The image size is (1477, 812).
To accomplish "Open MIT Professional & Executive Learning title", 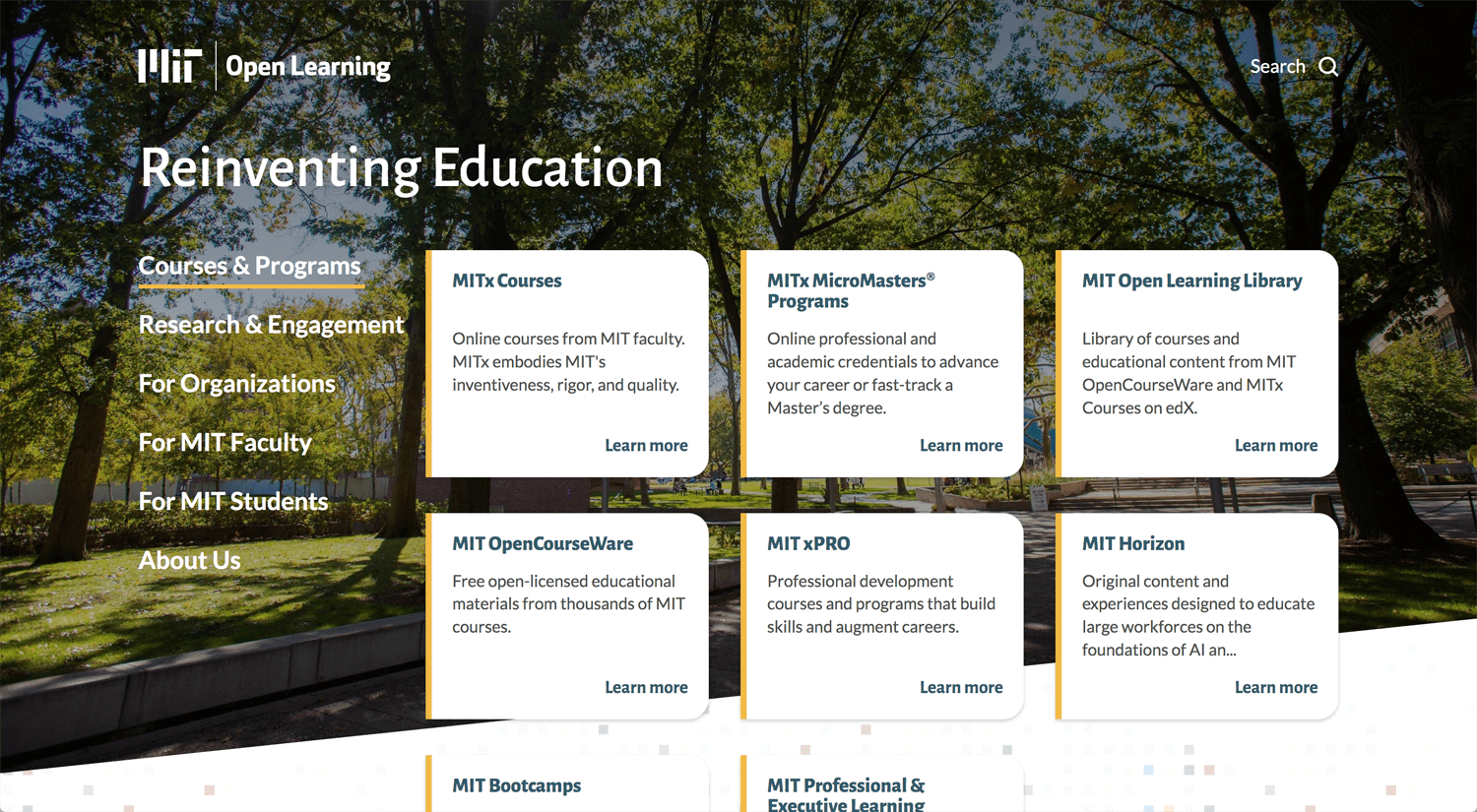I will tap(846, 794).
